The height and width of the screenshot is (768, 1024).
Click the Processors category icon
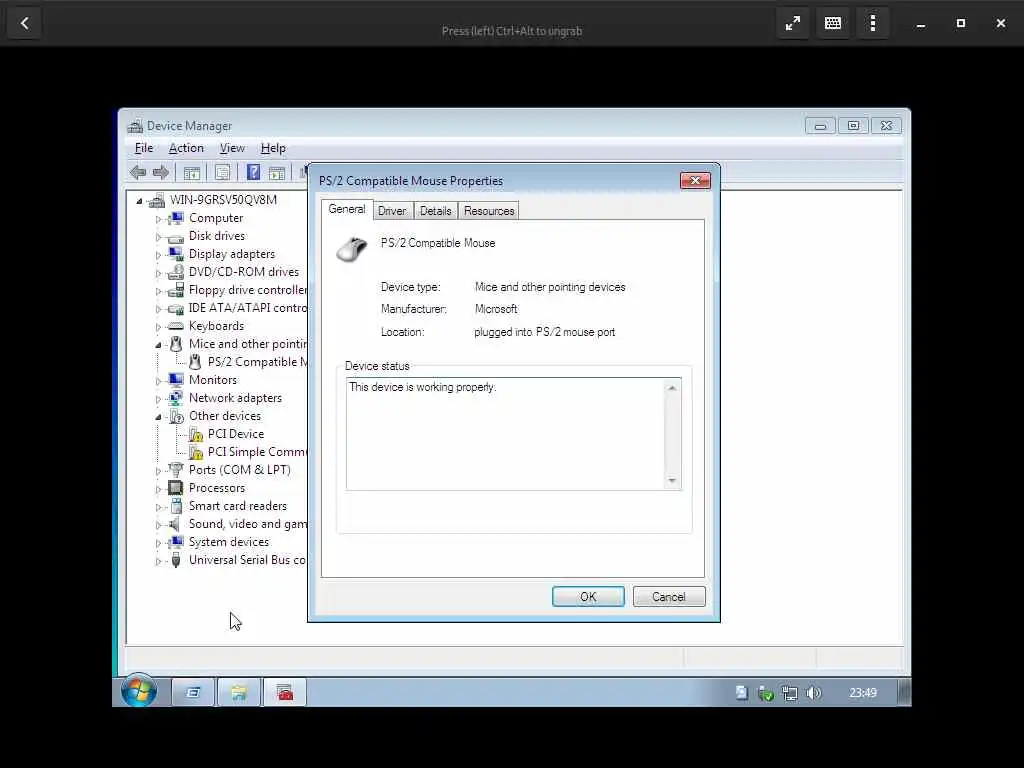(176, 488)
